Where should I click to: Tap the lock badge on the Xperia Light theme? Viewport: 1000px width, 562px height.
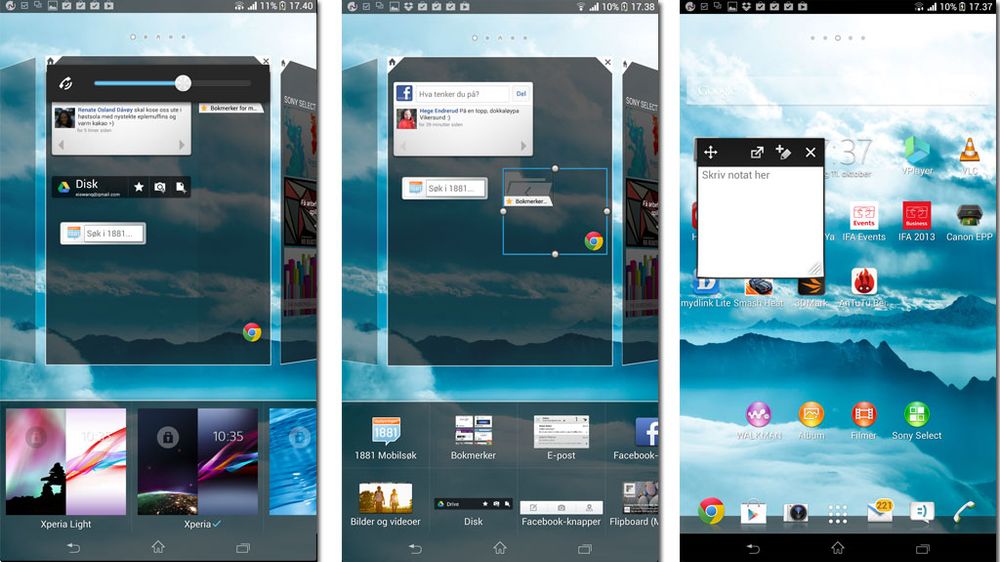[x=35, y=437]
